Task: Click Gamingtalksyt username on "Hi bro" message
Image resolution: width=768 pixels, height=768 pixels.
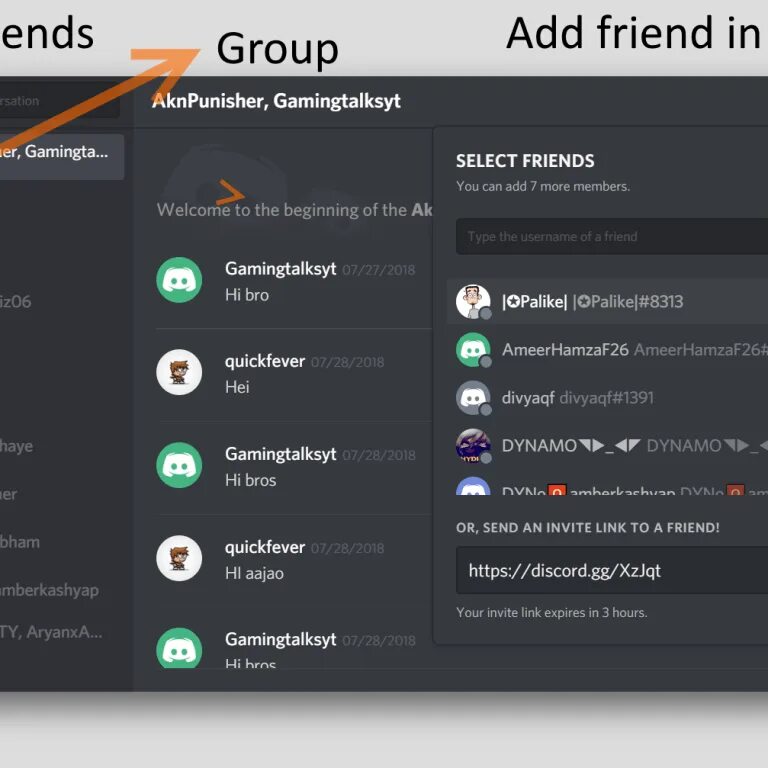Action: (x=280, y=269)
